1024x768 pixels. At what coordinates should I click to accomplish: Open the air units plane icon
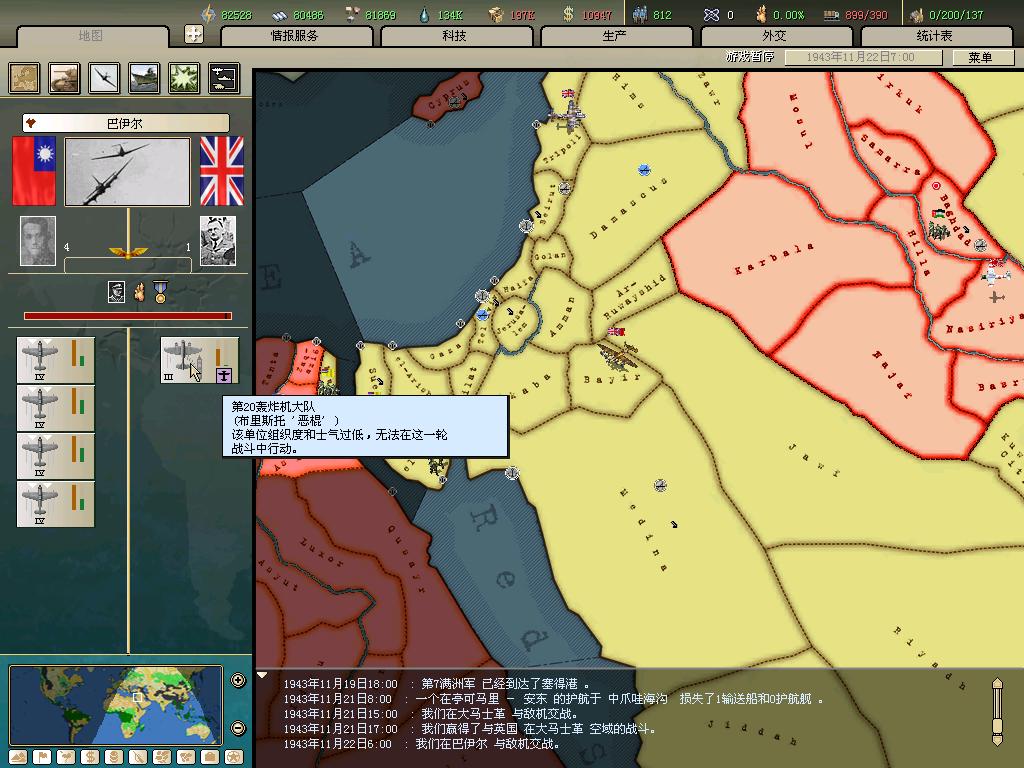[x=104, y=78]
